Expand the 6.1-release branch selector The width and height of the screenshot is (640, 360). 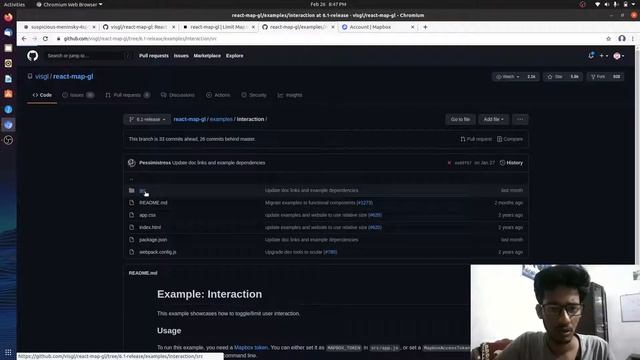tap(147, 119)
